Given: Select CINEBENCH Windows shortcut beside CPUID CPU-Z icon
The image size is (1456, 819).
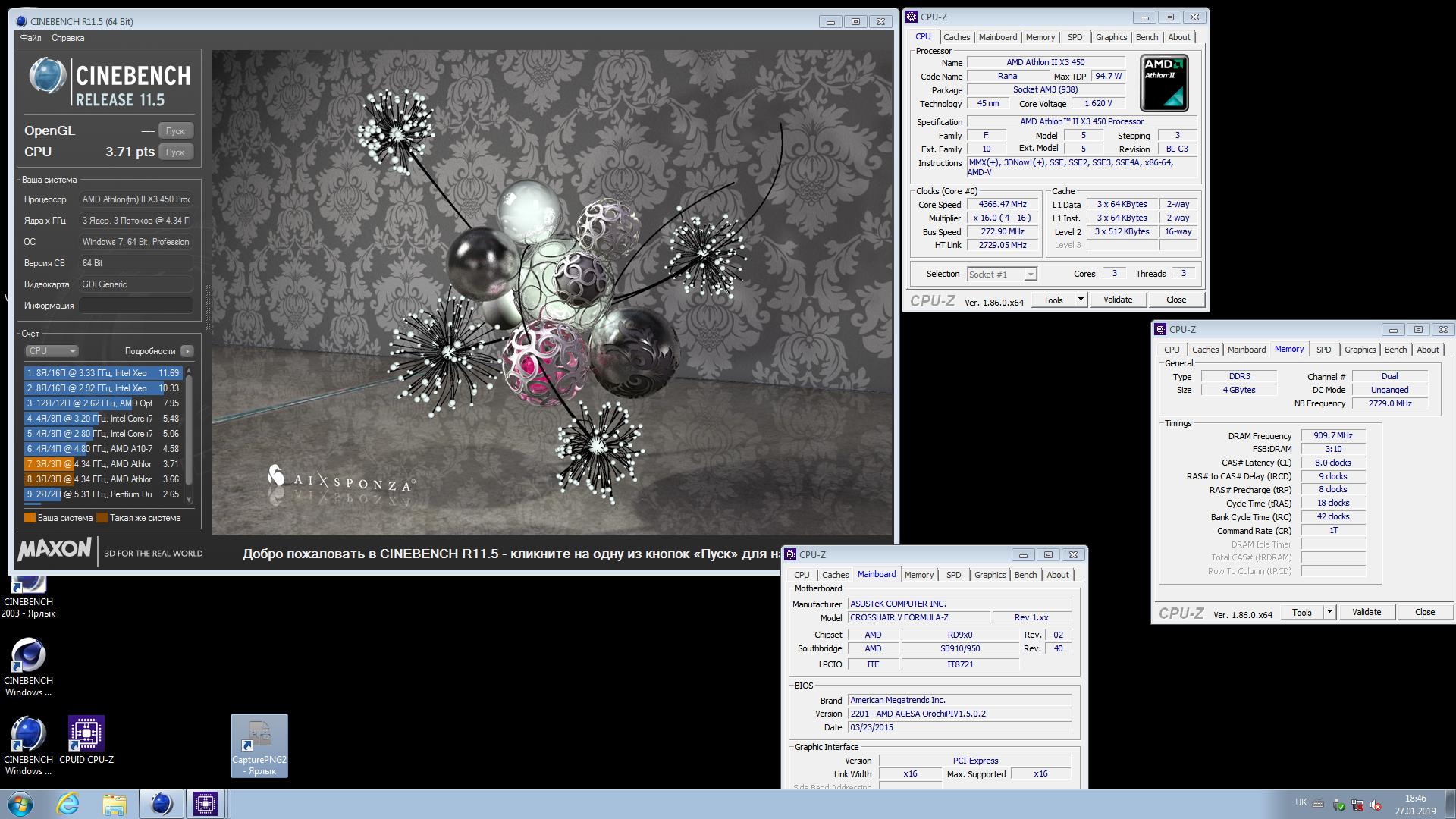Looking at the screenshot, I should coord(29,746).
